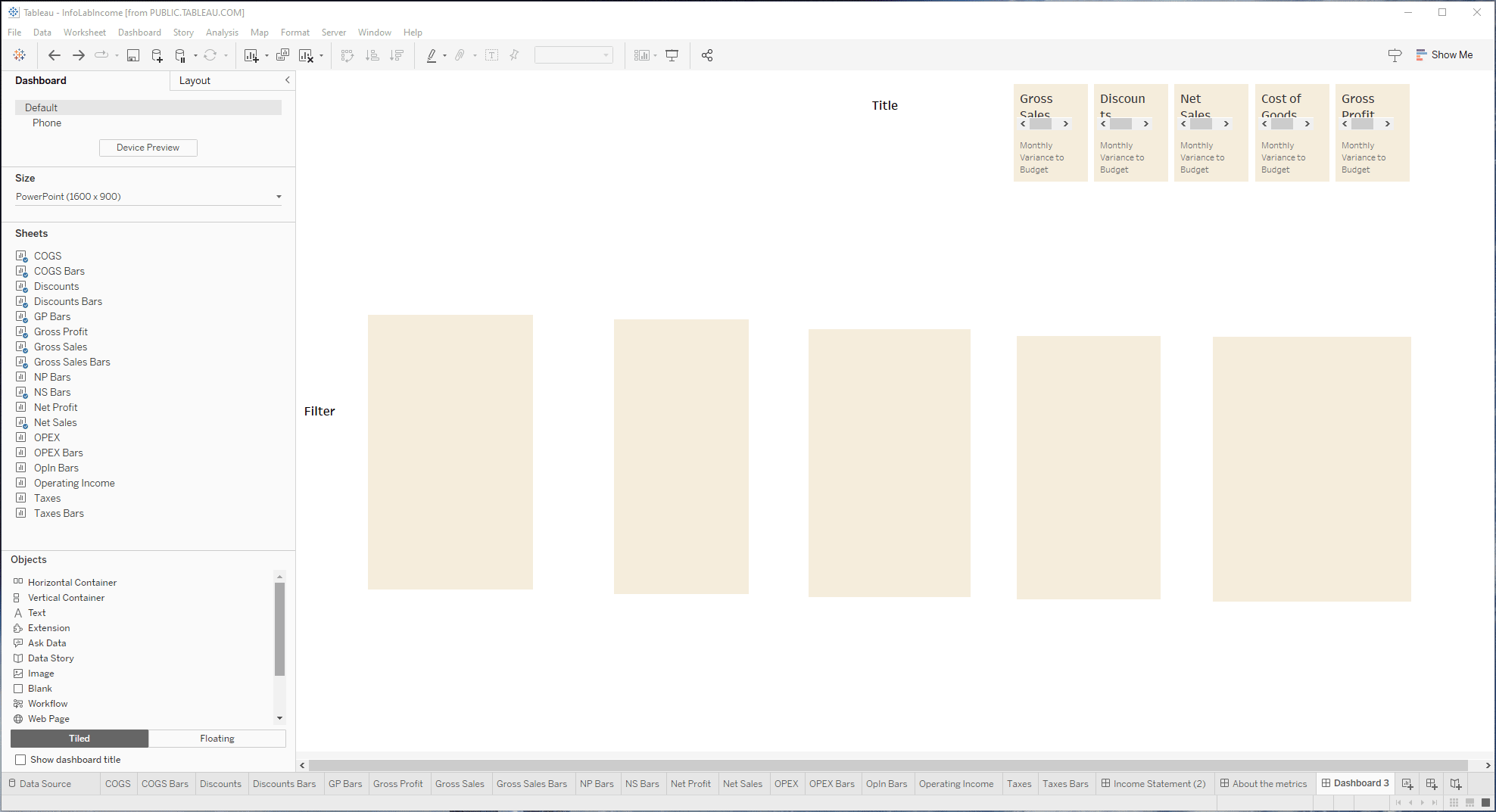This screenshot has width=1496, height=812.
Task: Collapse the side pane with chevron
Action: point(287,80)
